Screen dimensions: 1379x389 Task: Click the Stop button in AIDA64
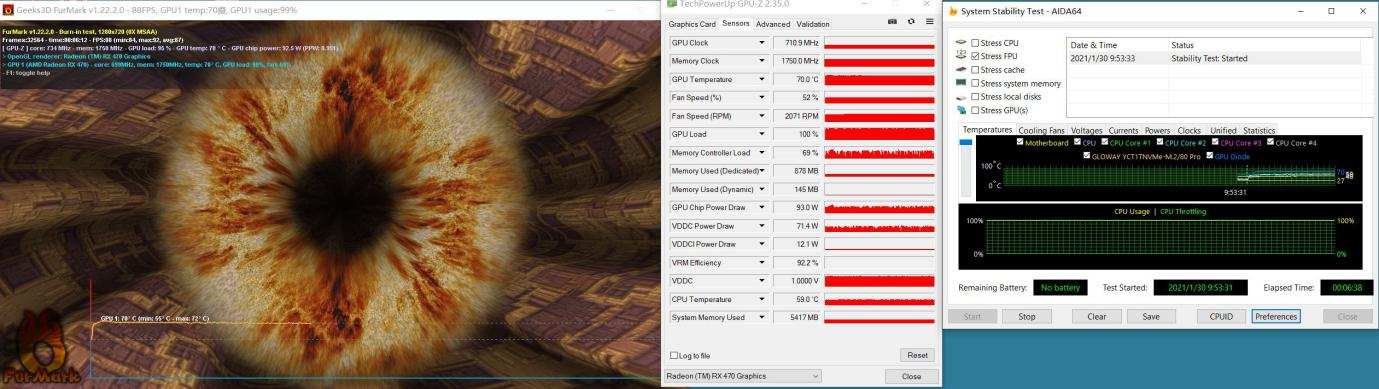(1026, 316)
